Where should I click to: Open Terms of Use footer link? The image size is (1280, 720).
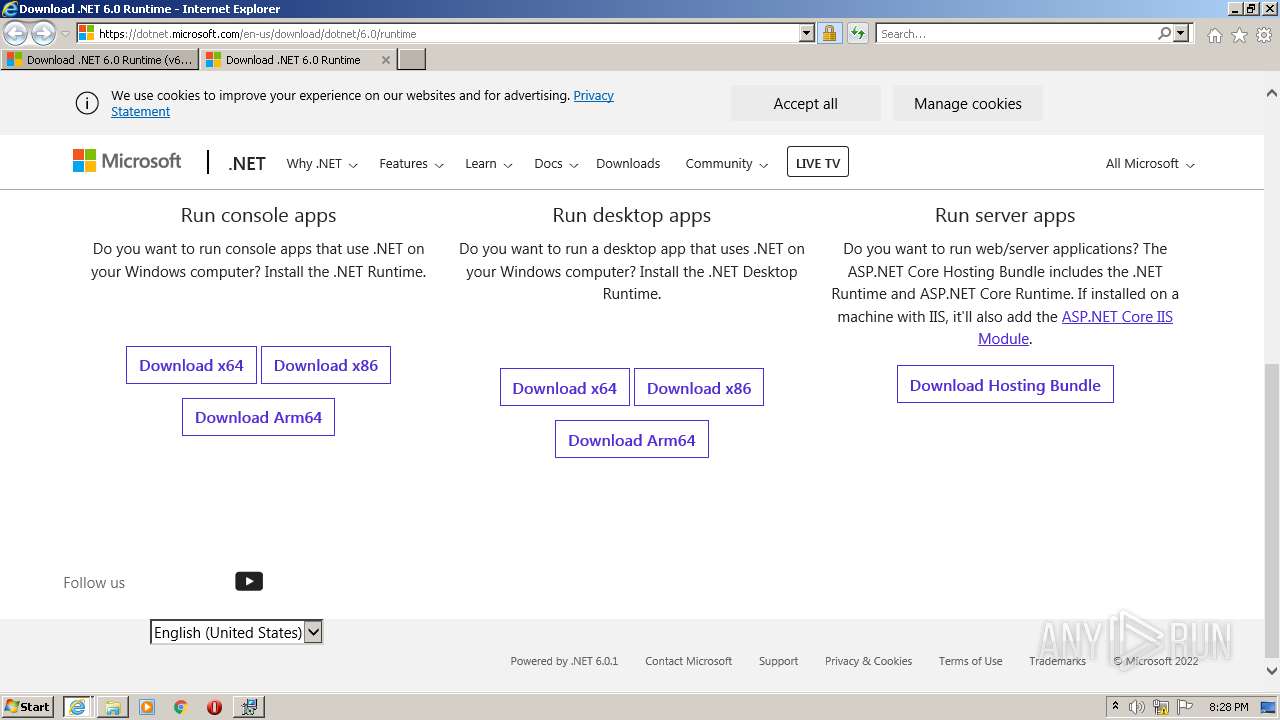click(x=970, y=661)
